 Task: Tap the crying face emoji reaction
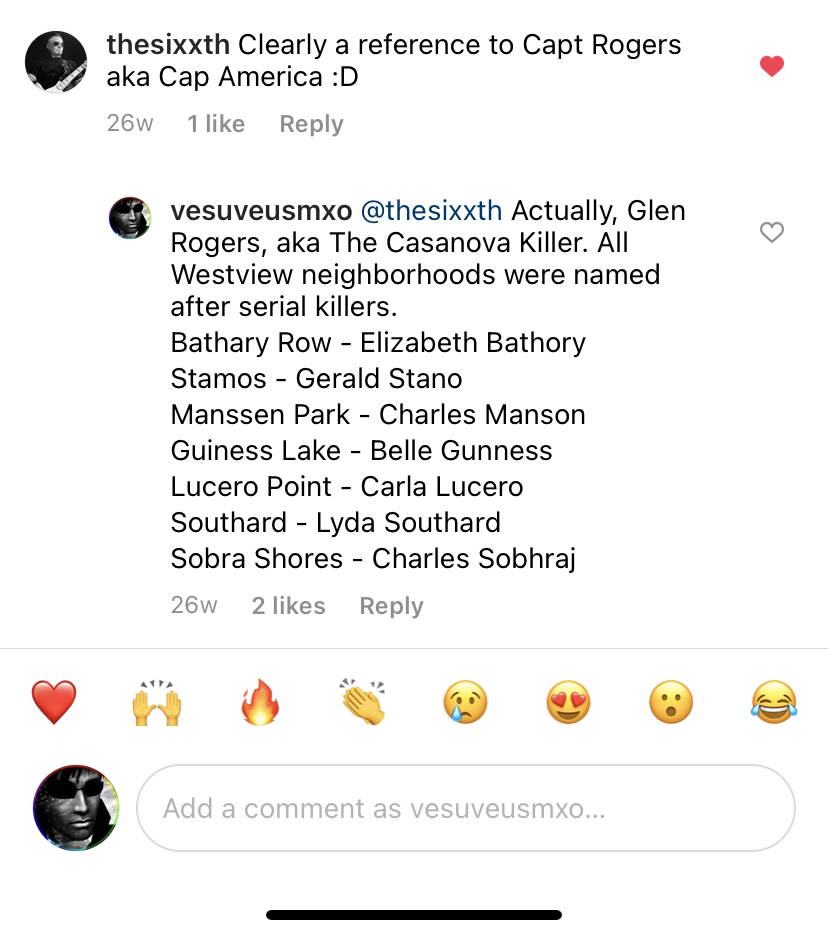tap(465, 702)
